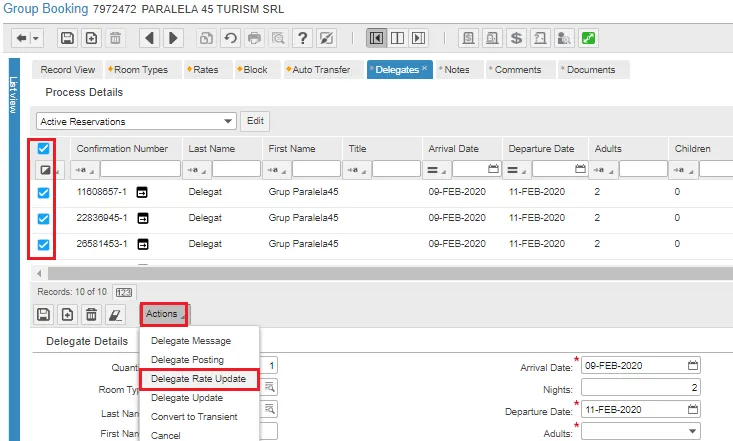This screenshot has width=733, height=441.
Task: Open the Last Name filter operator dropdown
Action: click(197, 170)
